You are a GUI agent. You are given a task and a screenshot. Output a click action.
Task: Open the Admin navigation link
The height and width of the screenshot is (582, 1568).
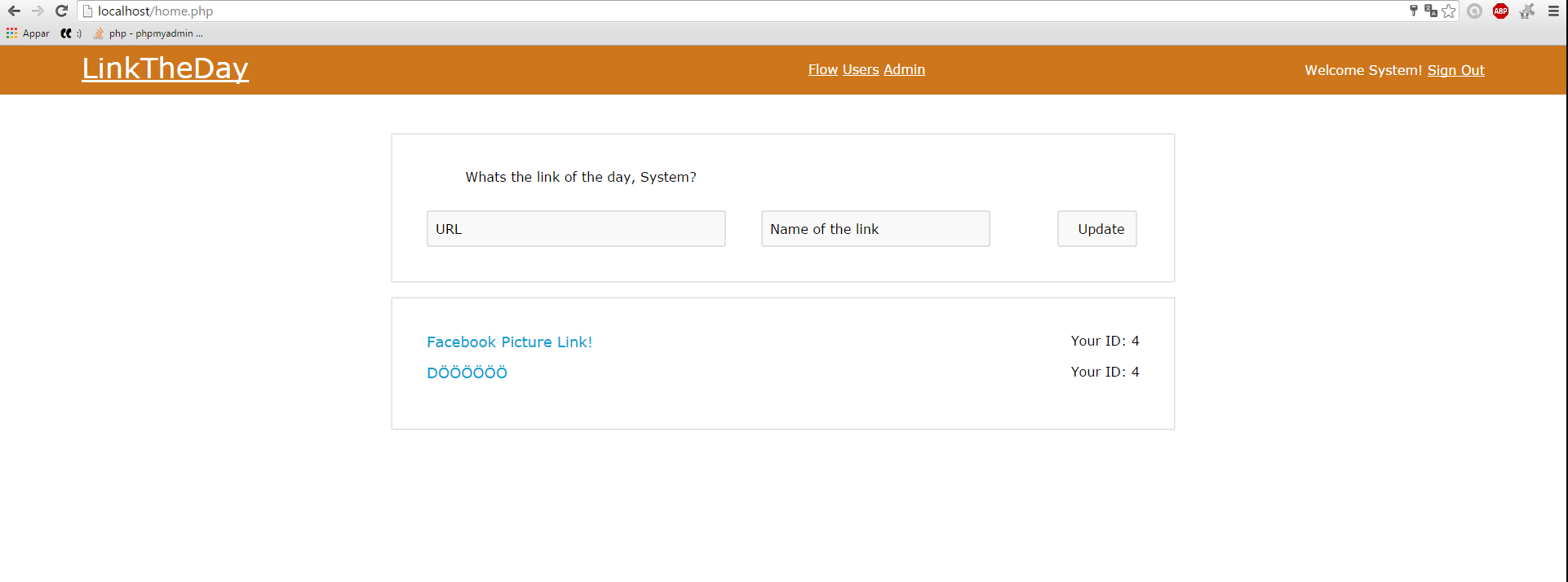coord(904,69)
